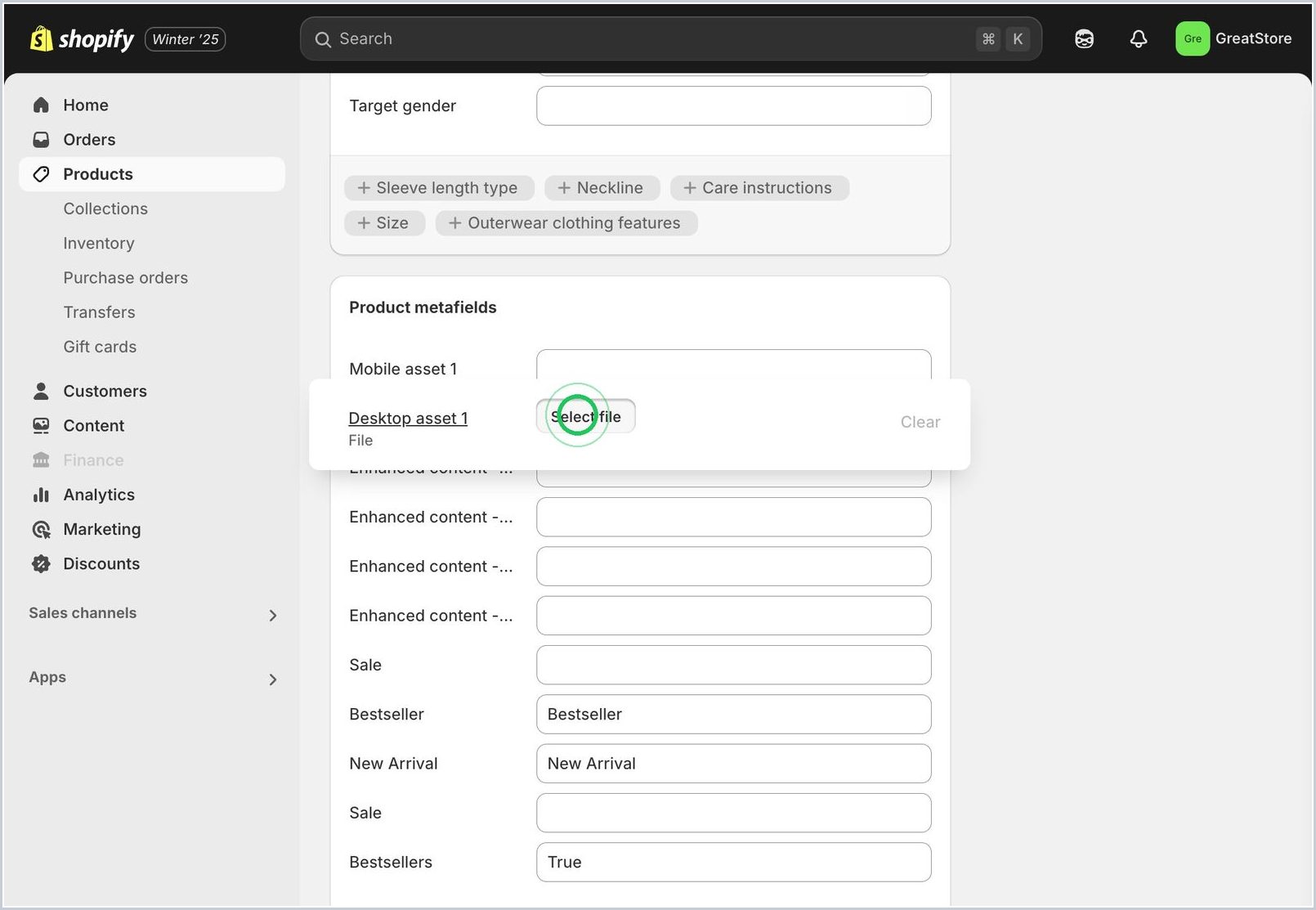1316x910 pixels.
Task: Click Clear for Desktop asset 1
Action: click(x=920, y=422)
